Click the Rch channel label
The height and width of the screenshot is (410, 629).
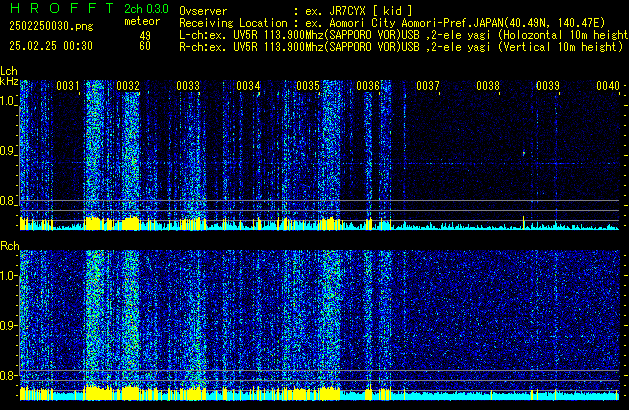tap(10, 246)
